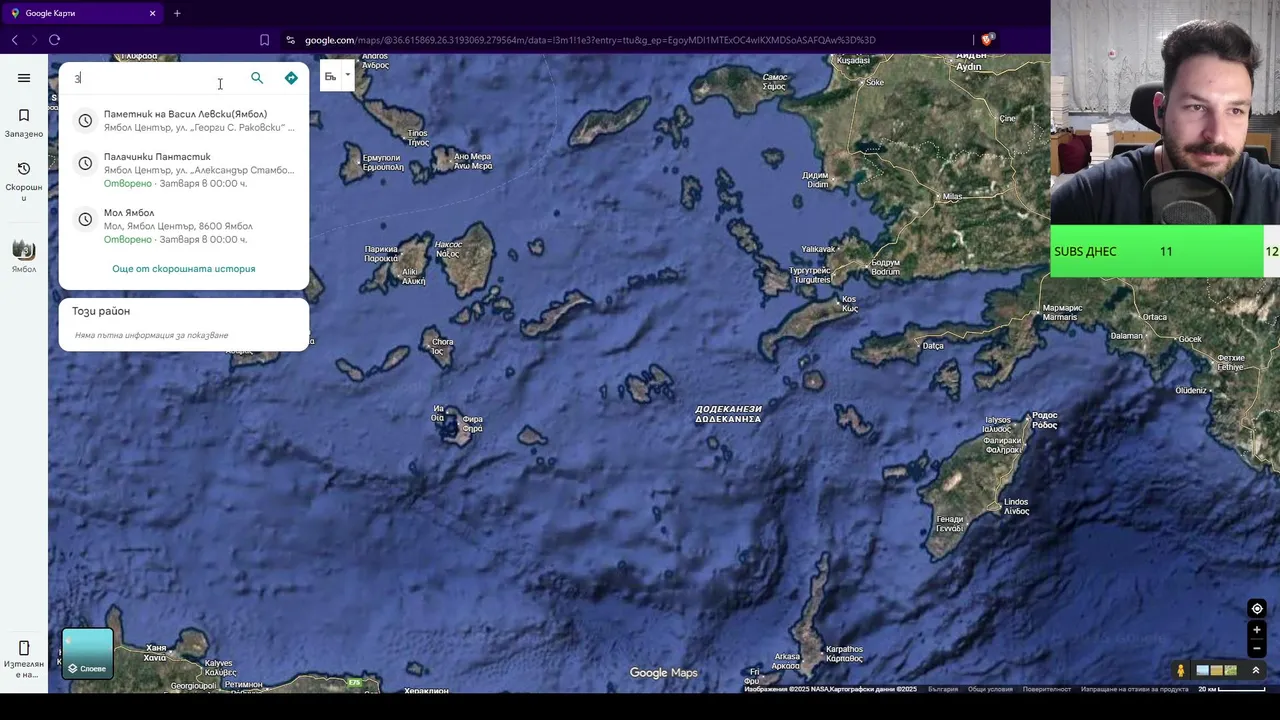Toggle the imagery thumbnails strip

[1217, 670]
